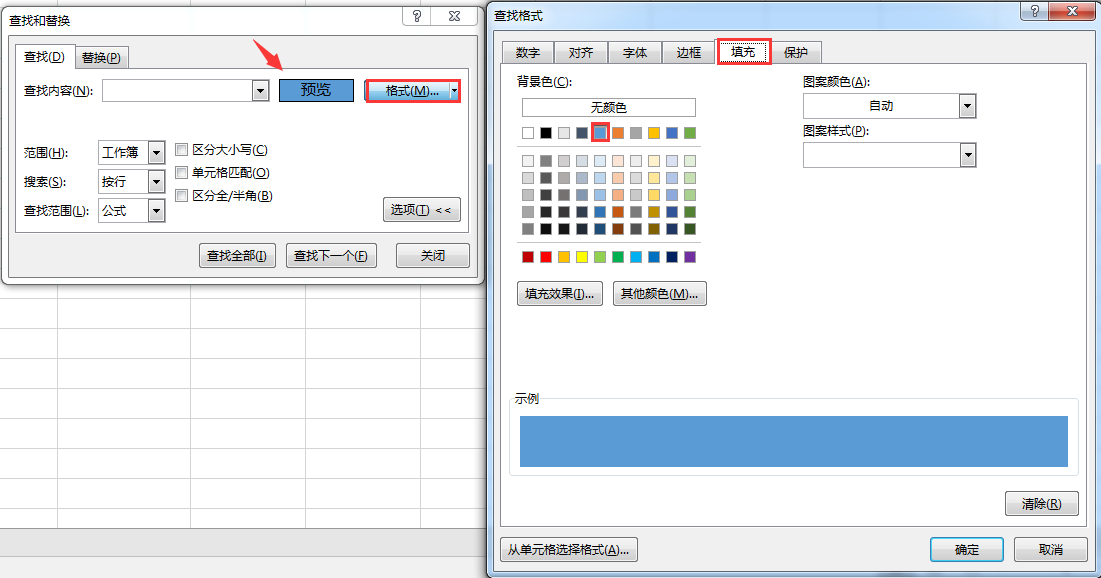Enable the 单元格匹配(O) checkbox

point(182,173)
